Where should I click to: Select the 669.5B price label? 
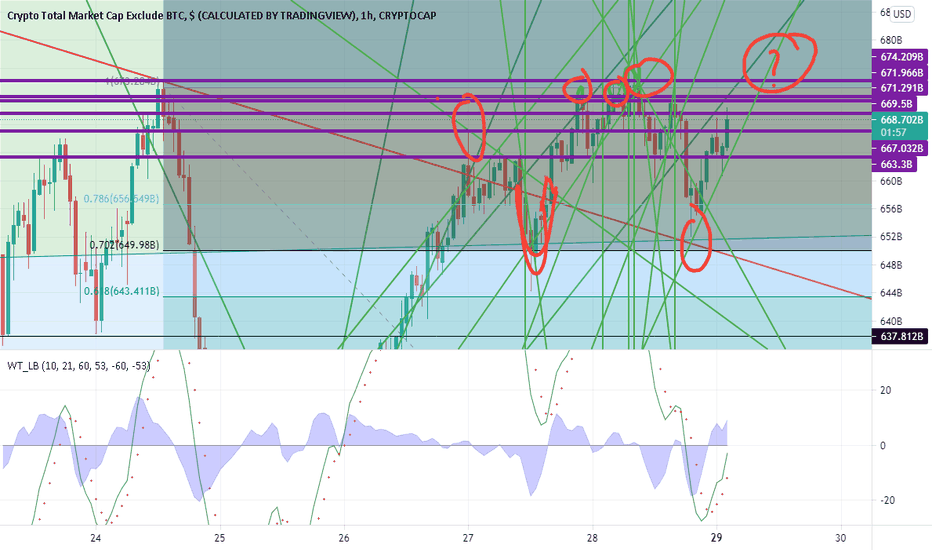[896, 104]
